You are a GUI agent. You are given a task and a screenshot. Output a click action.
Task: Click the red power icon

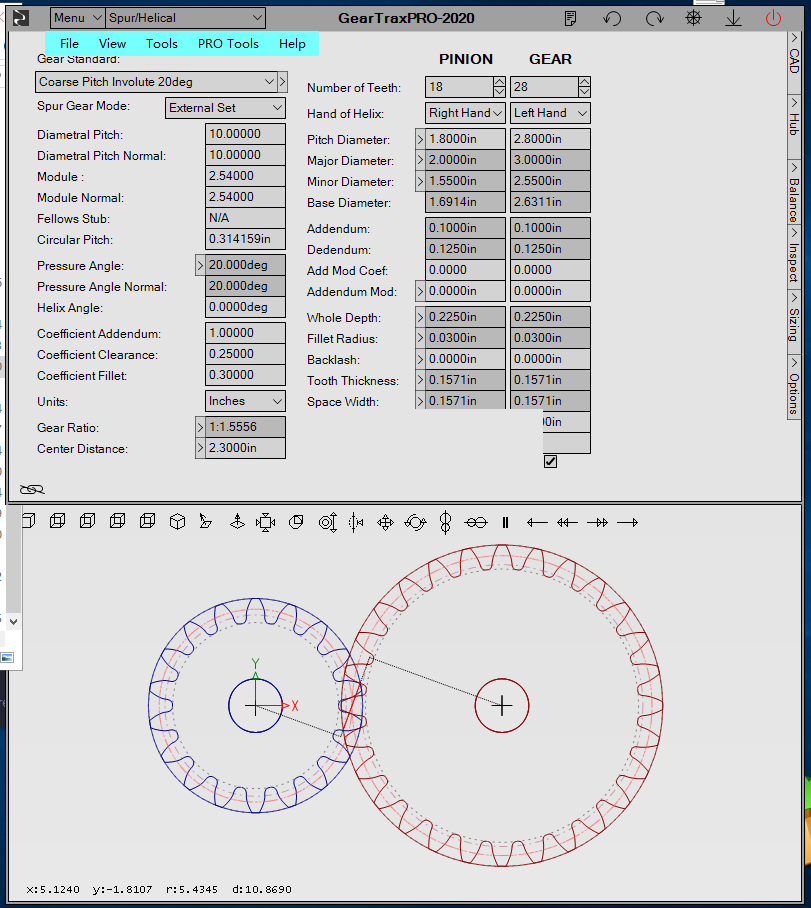[x=773, y=18]
